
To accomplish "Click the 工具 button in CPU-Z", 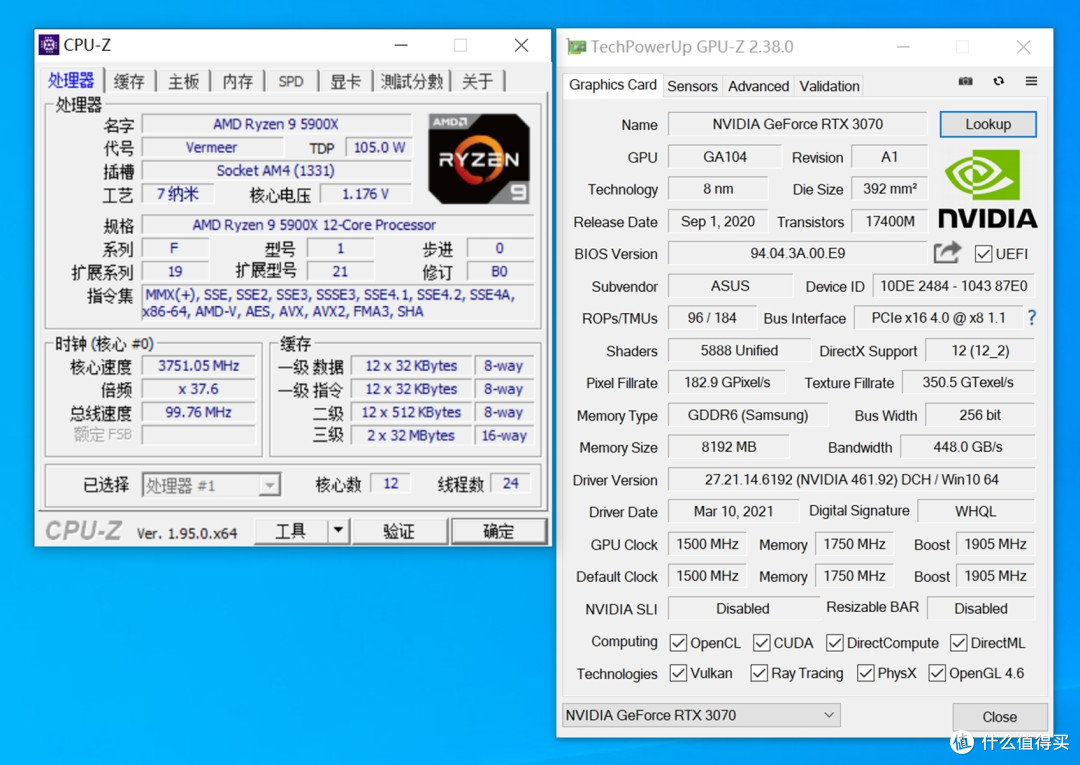I will (290, 531).
